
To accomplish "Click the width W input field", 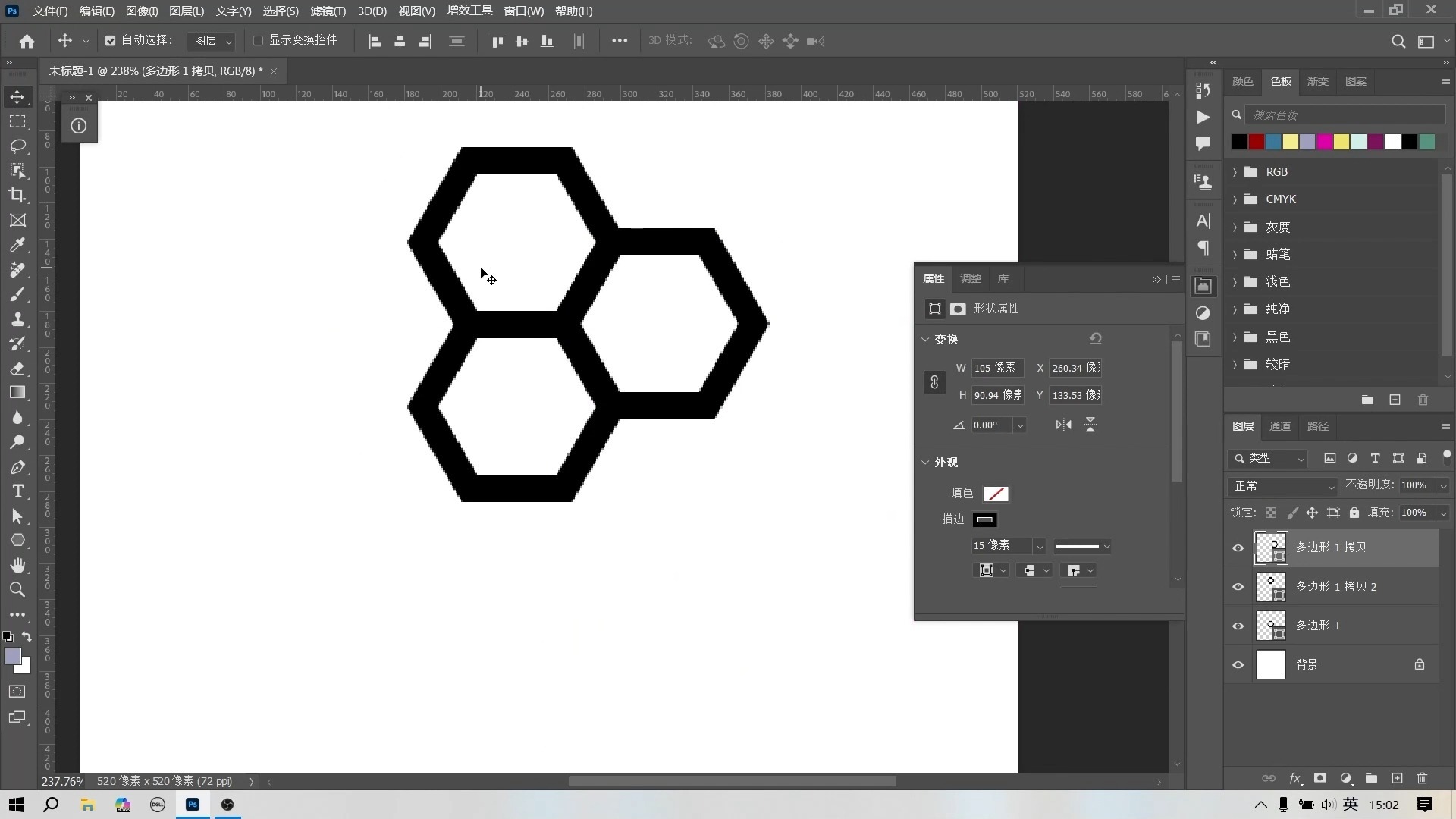I will (x=996, y=368).
